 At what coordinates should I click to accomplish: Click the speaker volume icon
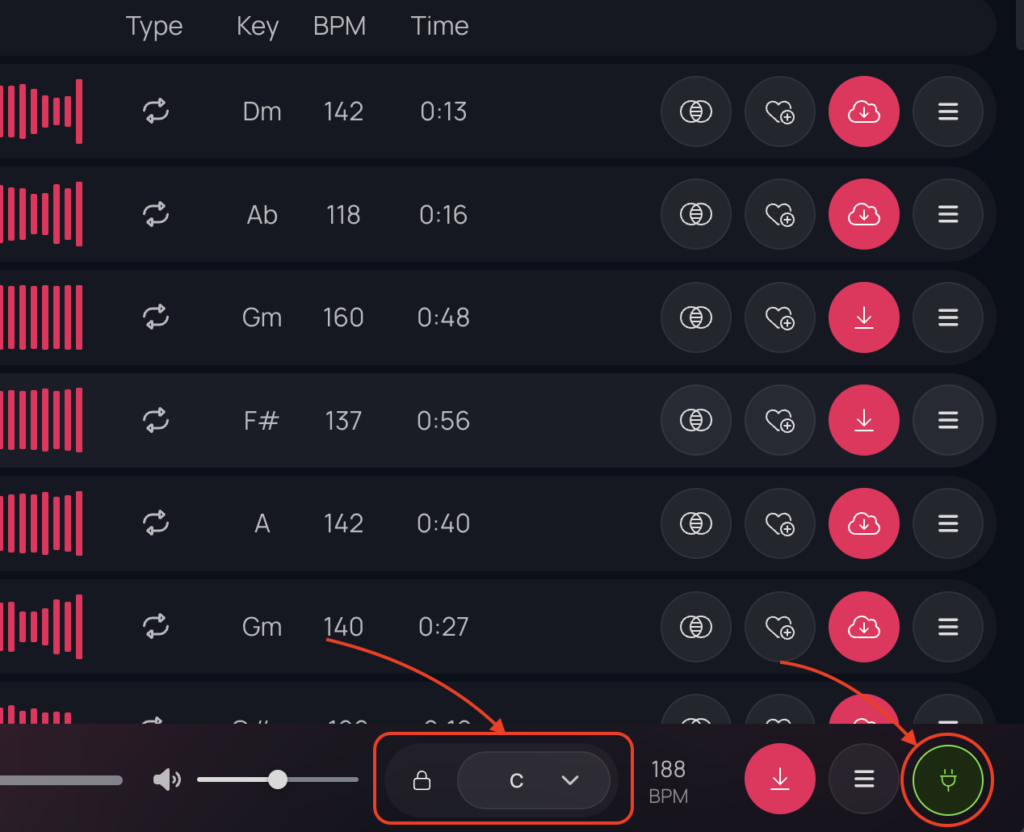(166, 779)
